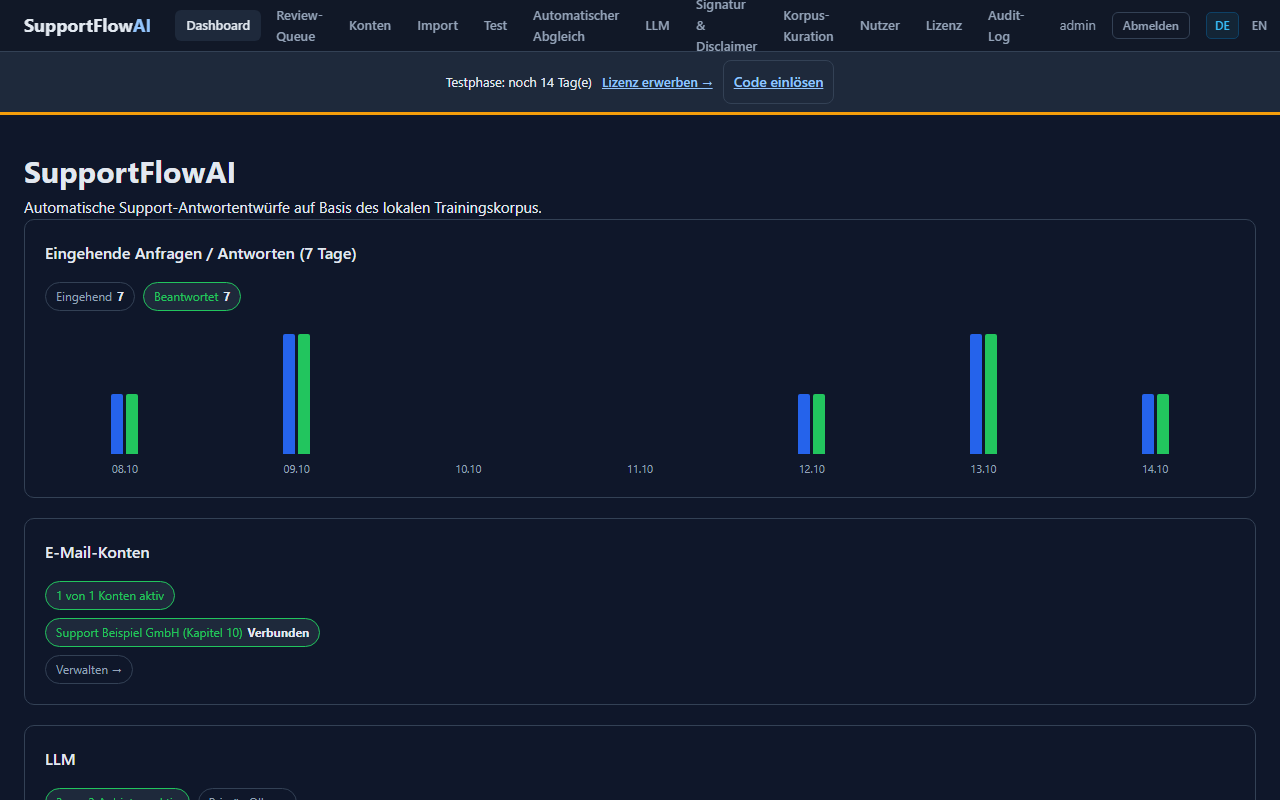The image size is (1280, 800).
Task: Click the 10.10 date label on chart
Action: [x=468, y=469]
